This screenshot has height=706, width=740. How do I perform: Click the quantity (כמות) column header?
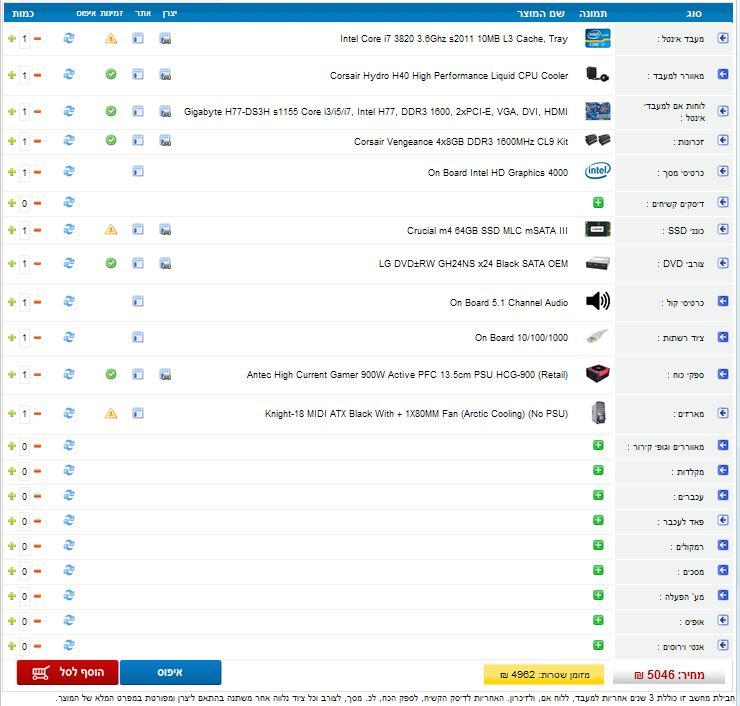[23, 13]
